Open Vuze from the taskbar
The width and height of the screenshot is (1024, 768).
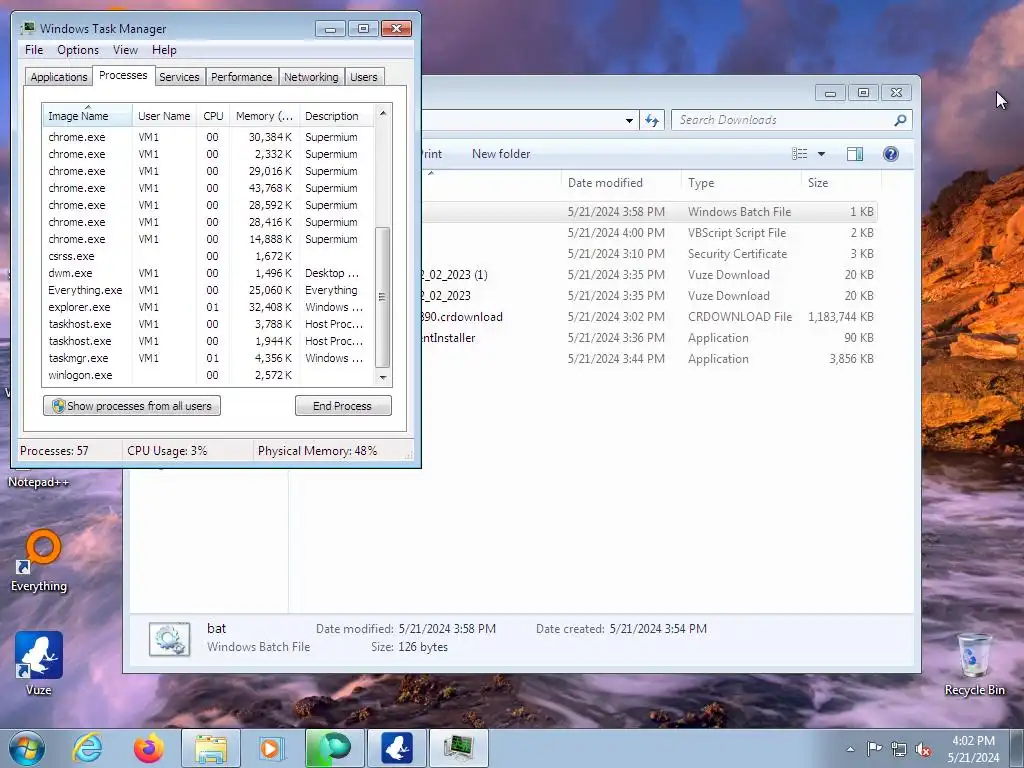(396, 748)
